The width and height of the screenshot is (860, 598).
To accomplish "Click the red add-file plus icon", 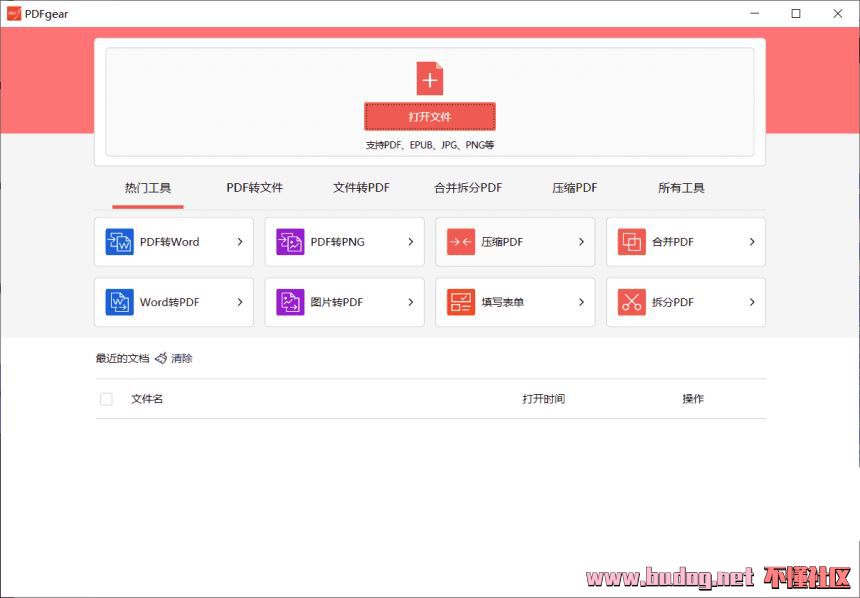I will point(429,78).
